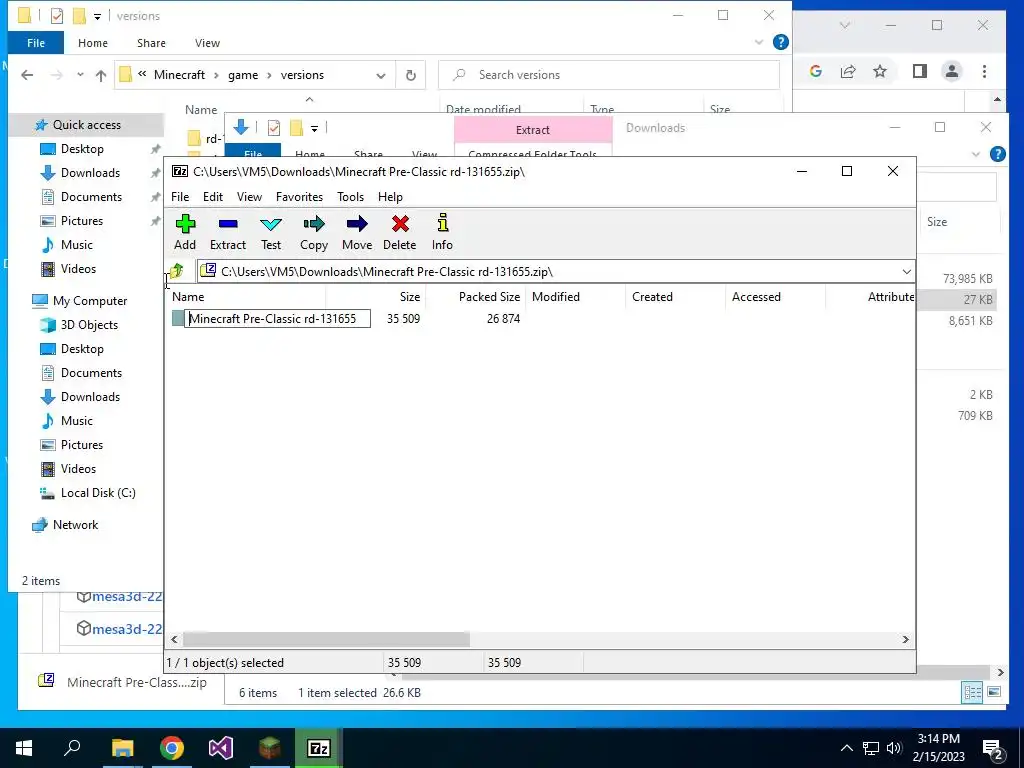Open pinned Pictures under Quick access
The height and width of the screenshot is (768, 1024).
(x=82, y=221)
